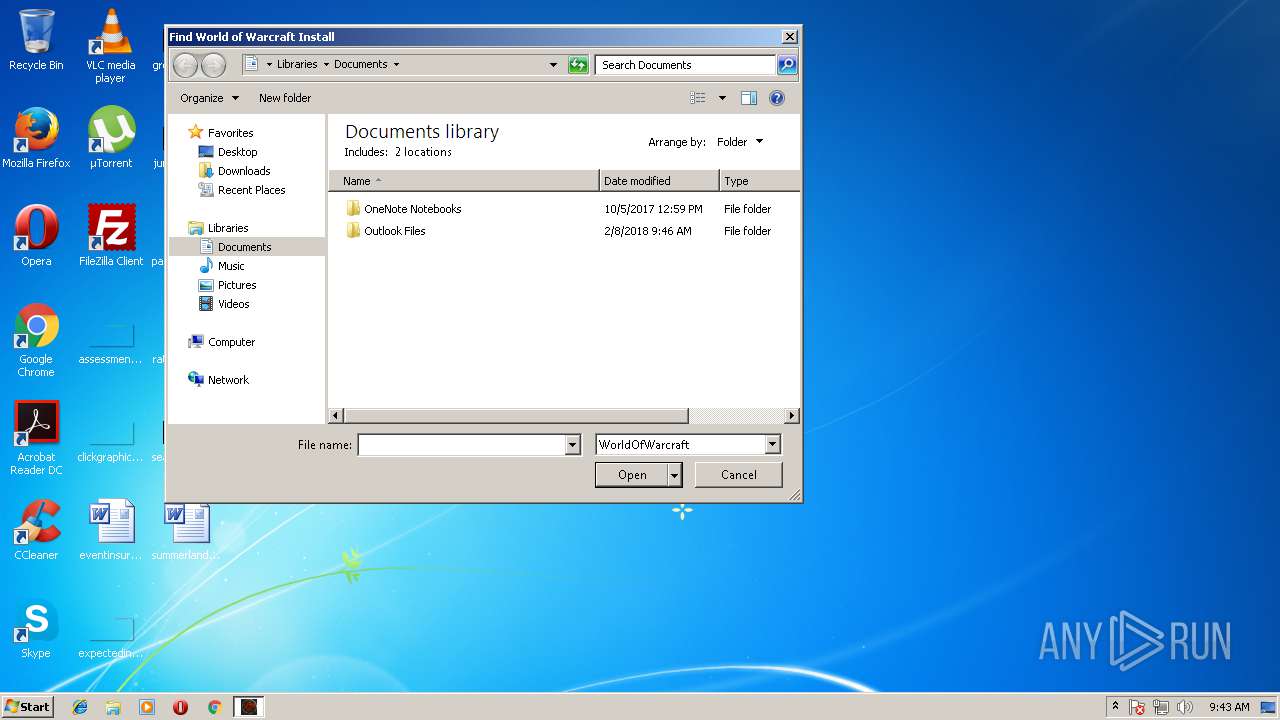Screen dimensions: 1280x720
Task: Click the Forward navigation arrow in dialog
Action: click(x=213, y=65)
